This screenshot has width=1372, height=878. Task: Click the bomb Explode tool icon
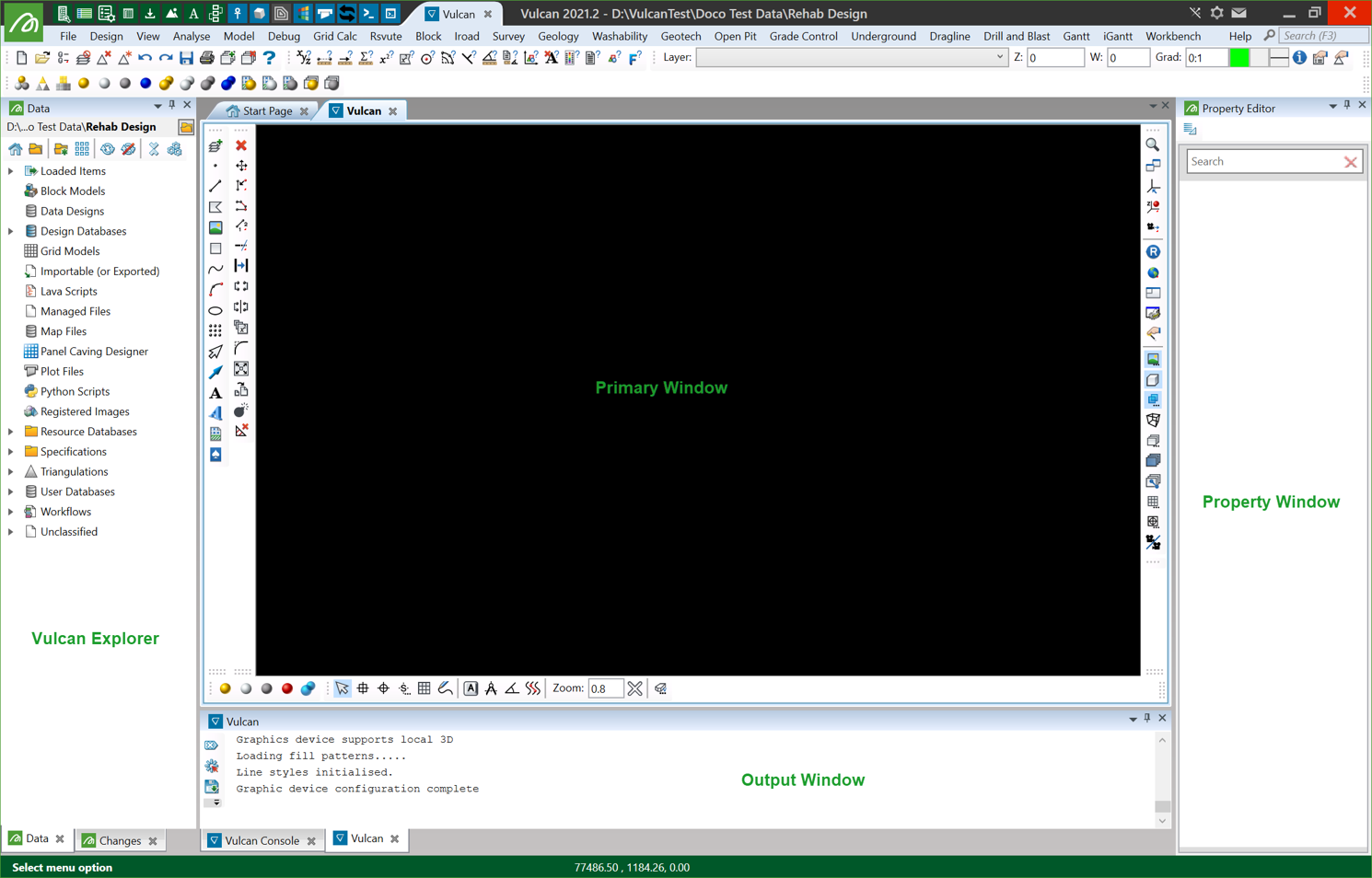(x=241, y=410)
